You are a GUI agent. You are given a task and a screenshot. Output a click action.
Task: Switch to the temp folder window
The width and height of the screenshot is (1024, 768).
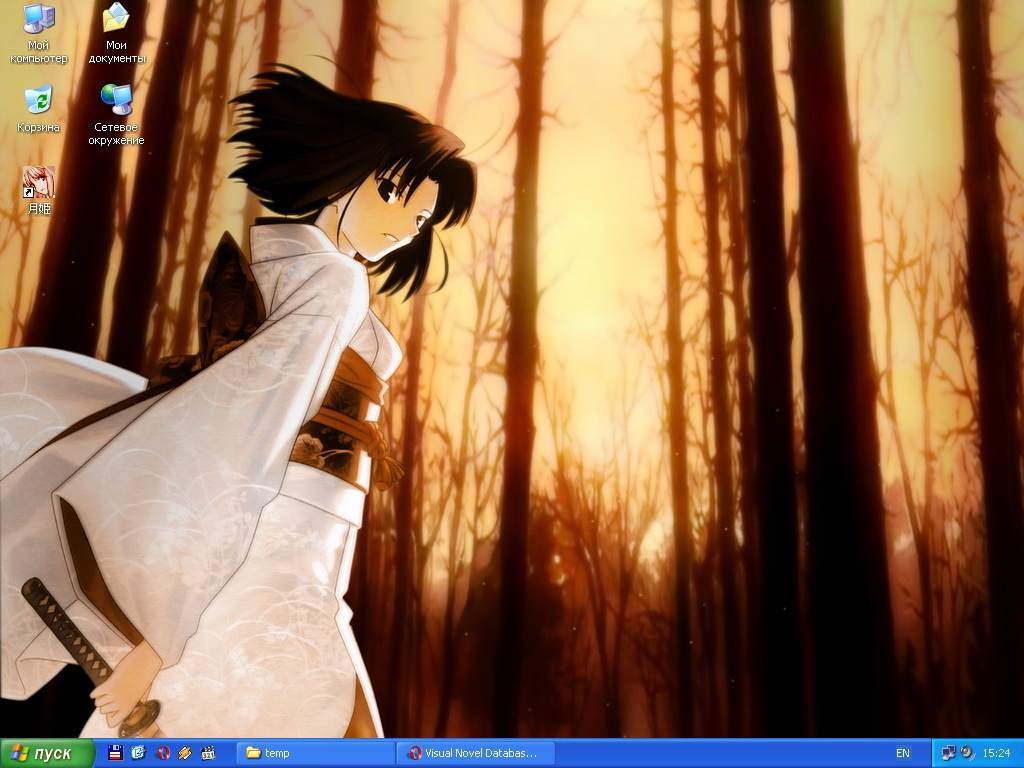315,753
